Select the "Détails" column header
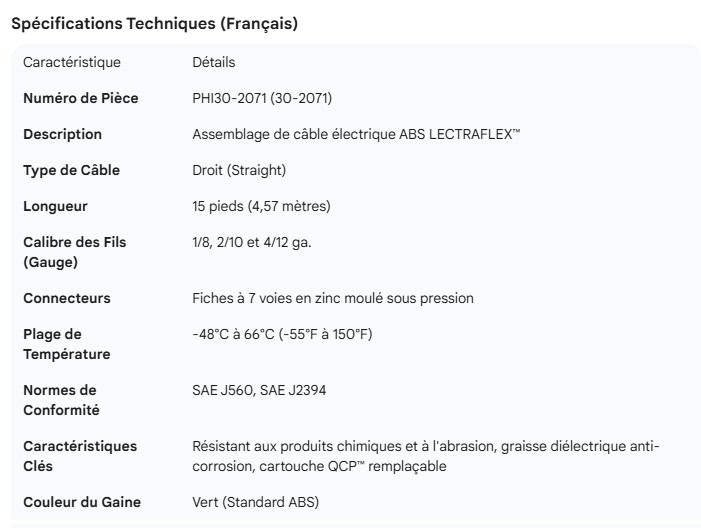 (213, 62)
